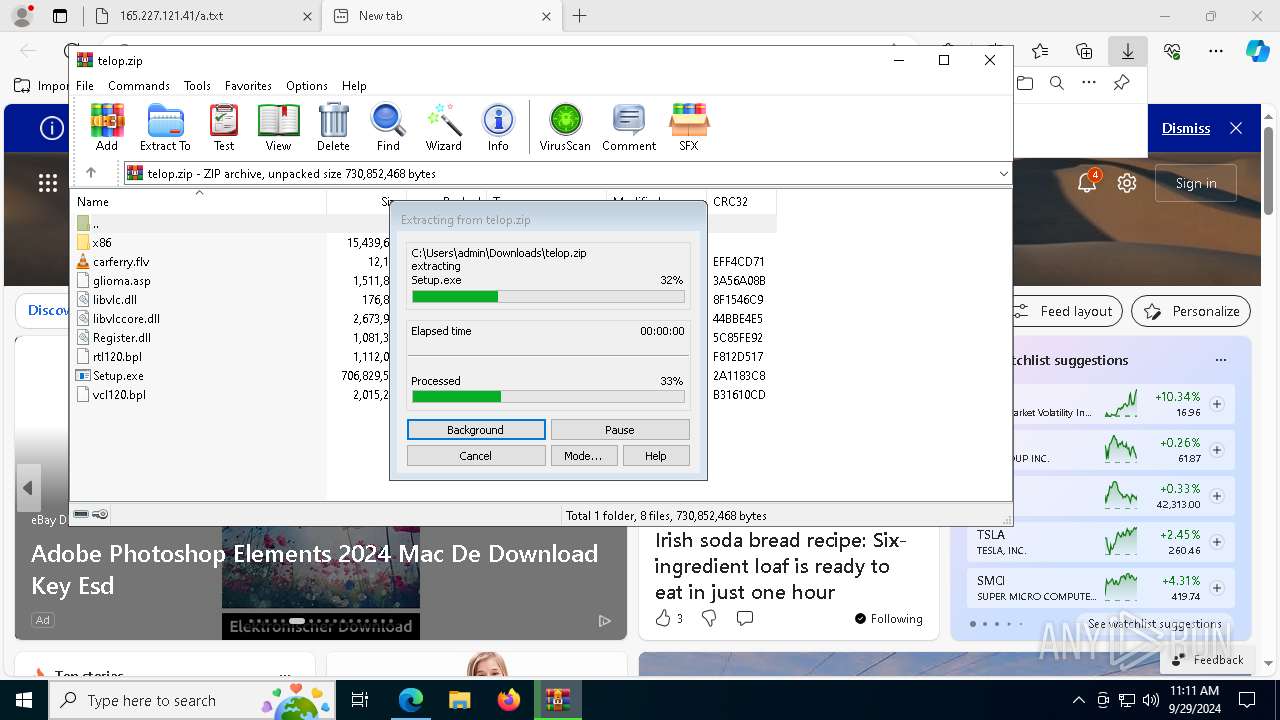Open the Windows Start menu
The width and height of the screenshot is (1280, 720).
coord(24,700)
